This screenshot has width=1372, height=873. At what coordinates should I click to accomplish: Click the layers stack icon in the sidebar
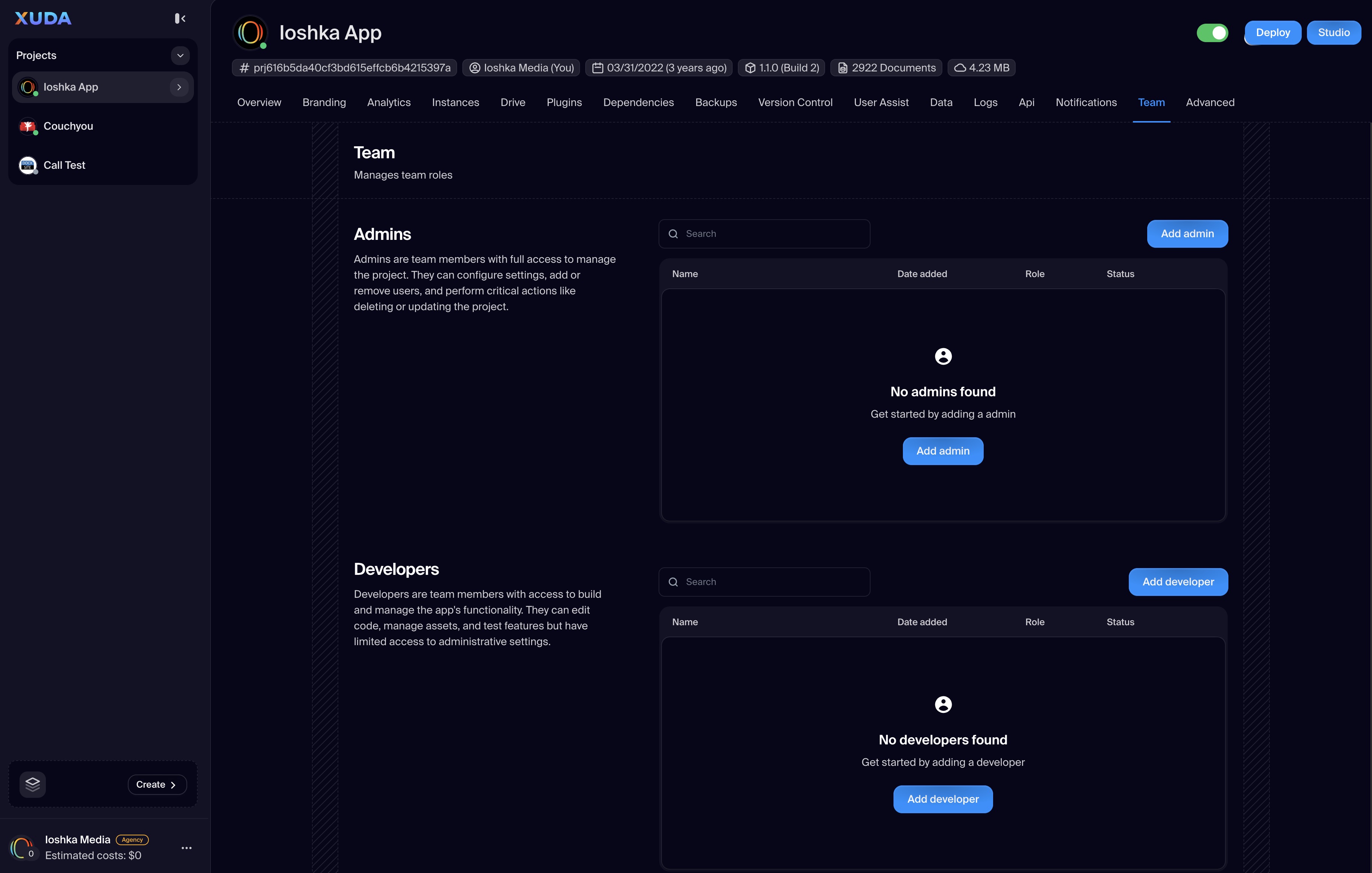(32, 784)
